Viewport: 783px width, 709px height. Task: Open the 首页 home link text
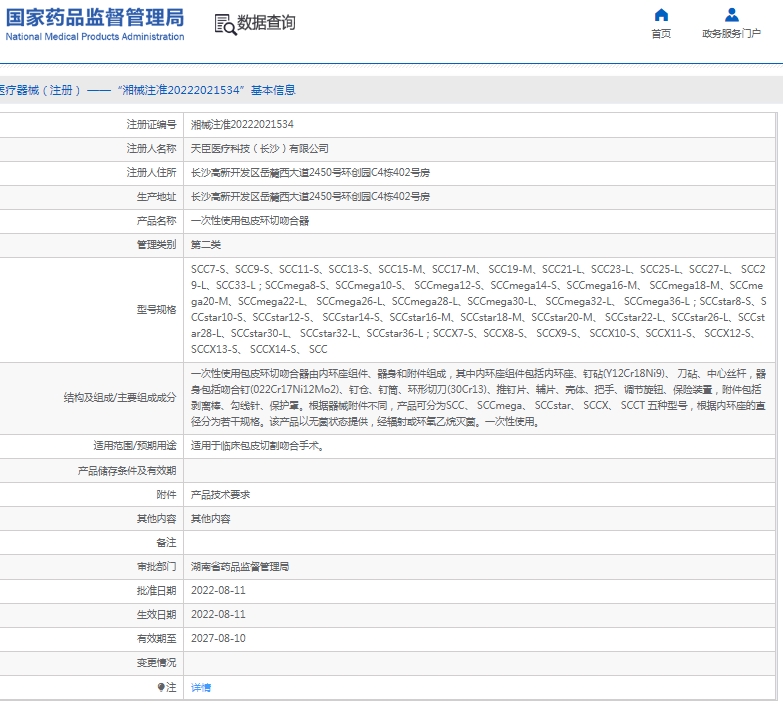[x=661, y=33]
